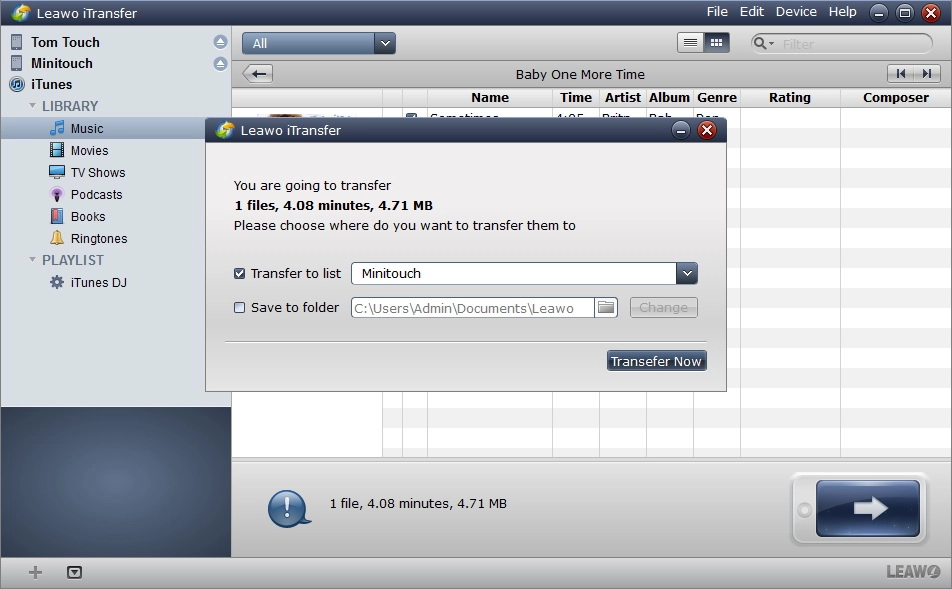Switch to grid view mode
The image size is (952, 589).
tap(716, 43)
